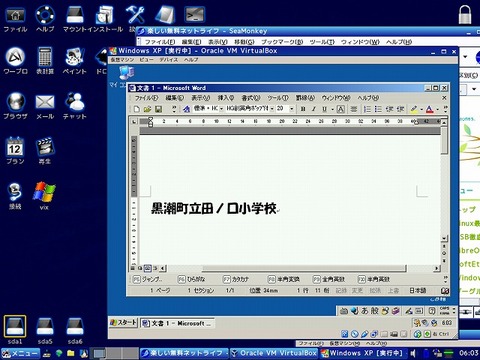Click the VirtualBox optical disc status icon
This screenshot has width=480, height=360.
[355, 334]
